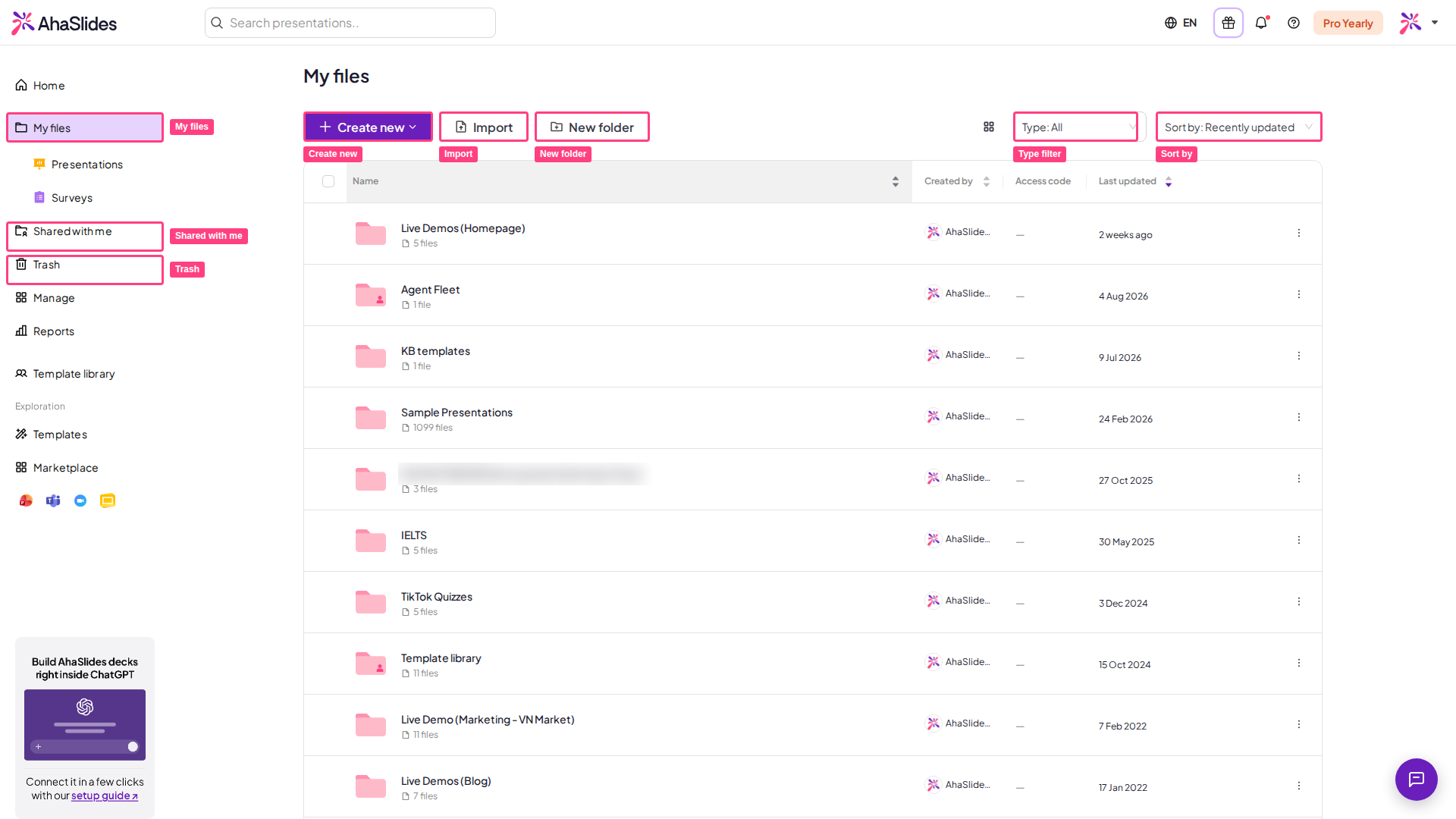
Task: Open the Create new dropdown
Action: click(x=368, y=127)
